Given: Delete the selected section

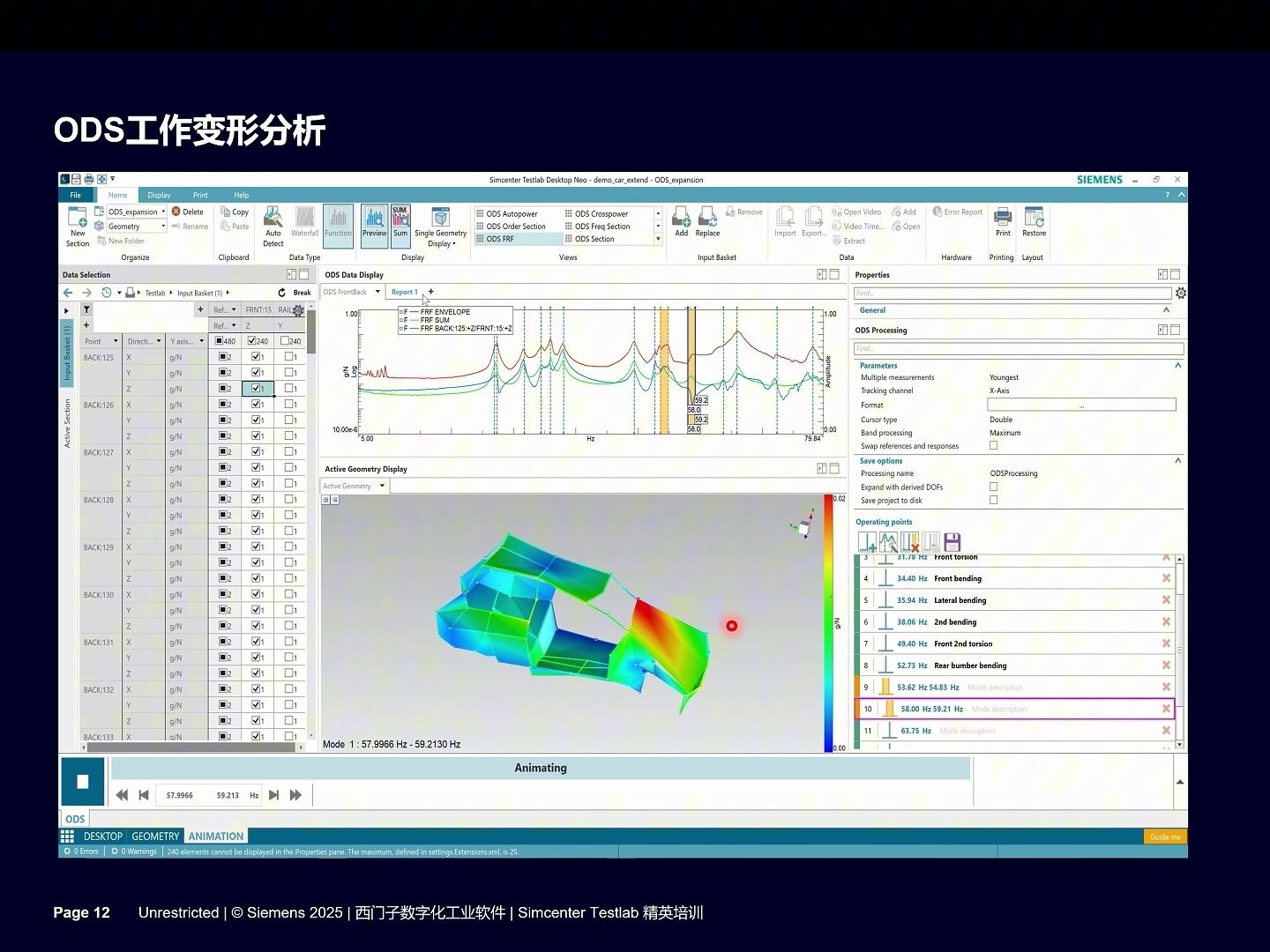Looking at the screenshot, I should pyautogui.click(x=188, y=212).
